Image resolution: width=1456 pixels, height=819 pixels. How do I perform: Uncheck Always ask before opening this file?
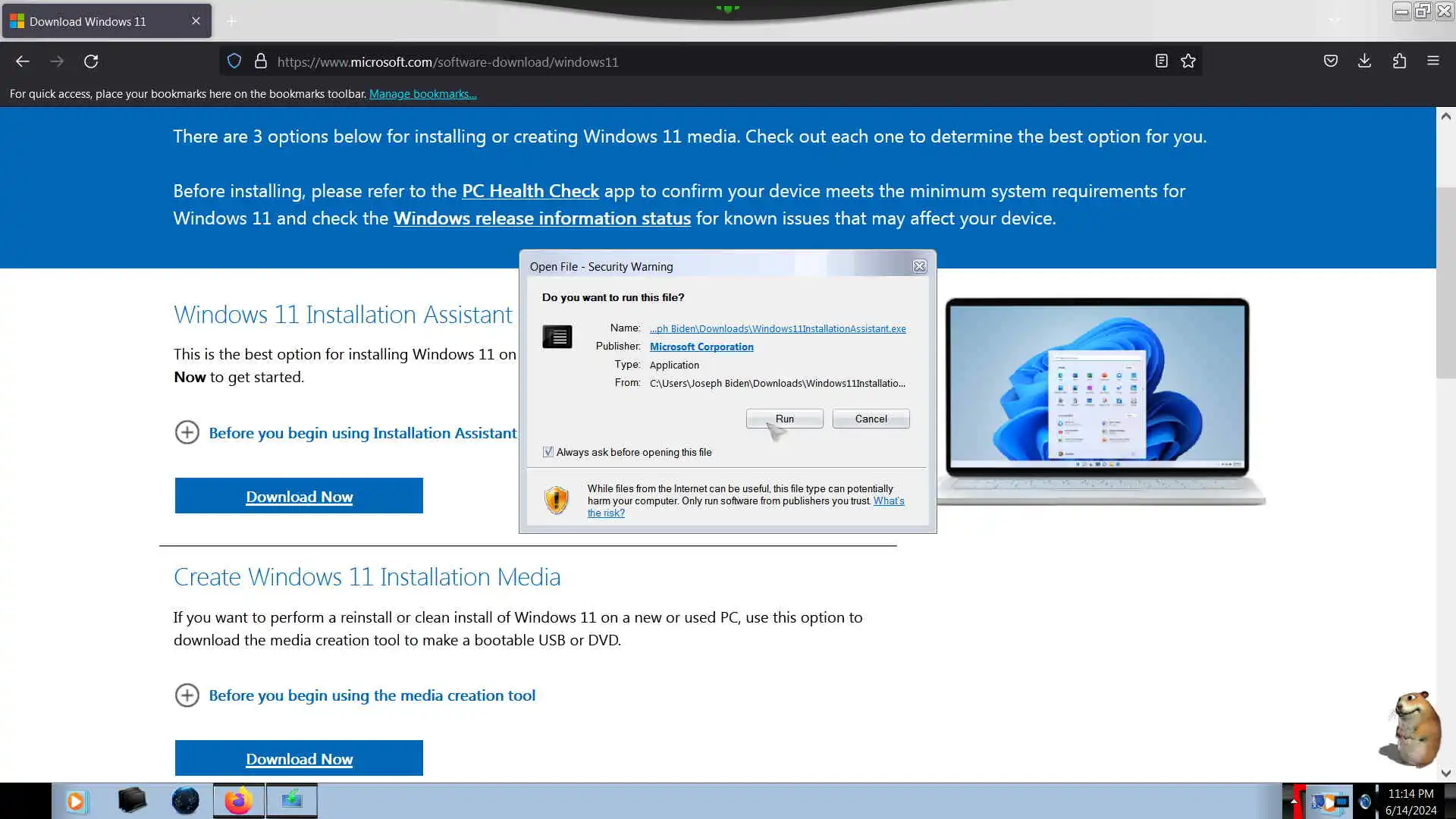[x=548, y=452]
